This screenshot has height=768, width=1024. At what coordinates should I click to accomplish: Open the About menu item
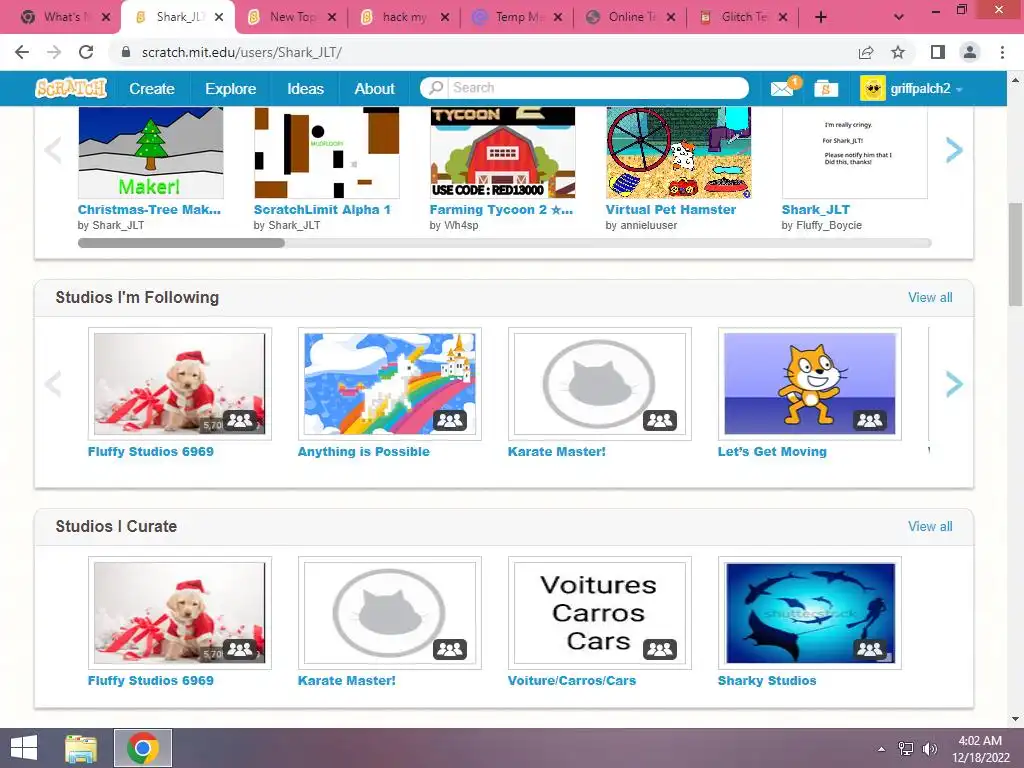tap(375, 89)
